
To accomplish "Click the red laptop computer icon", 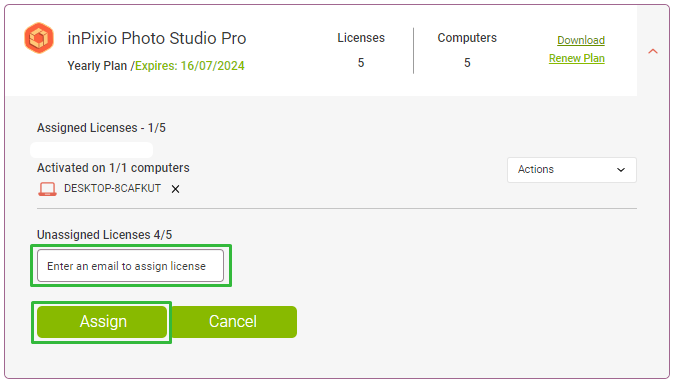I will (47, 189).
